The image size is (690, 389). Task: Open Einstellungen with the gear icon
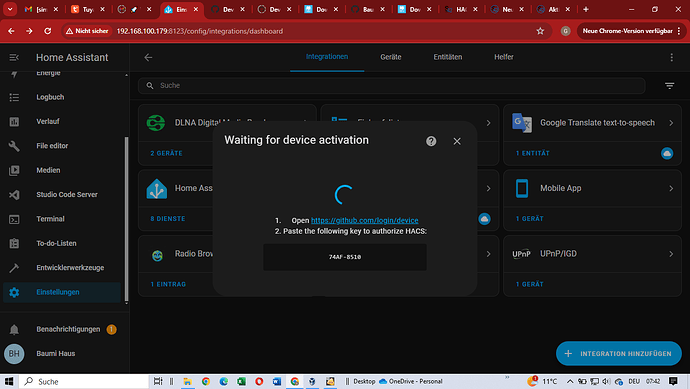coord(62,292)
